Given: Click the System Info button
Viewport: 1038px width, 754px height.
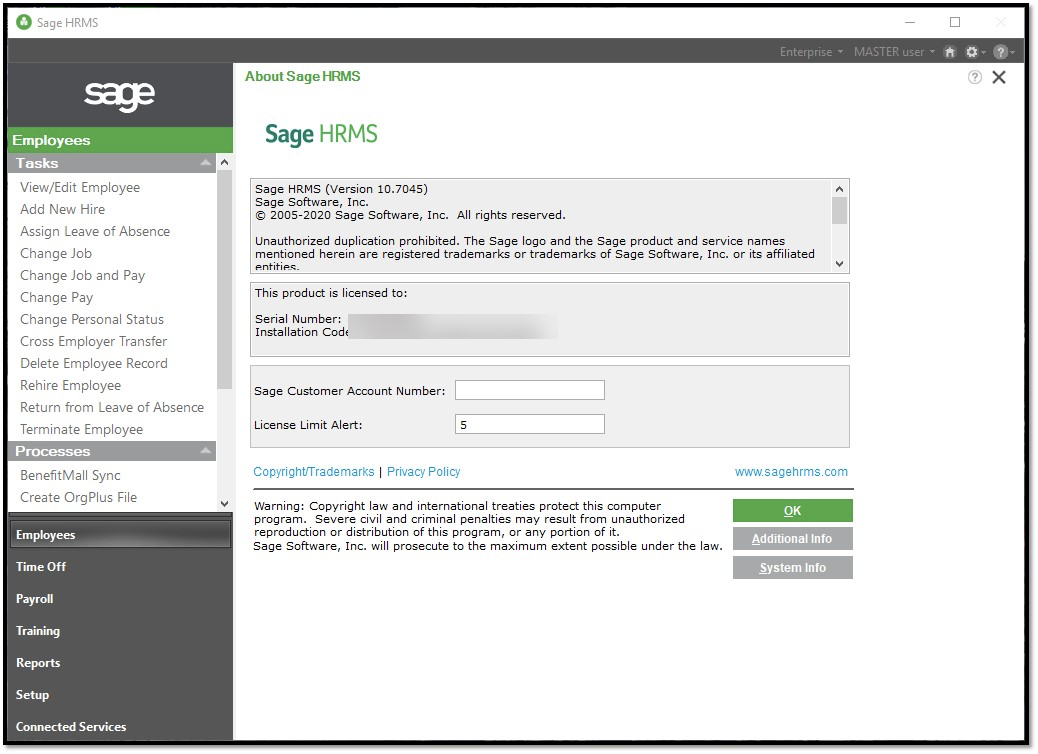Looking at the screenshot, I should [x=792, y=567].
